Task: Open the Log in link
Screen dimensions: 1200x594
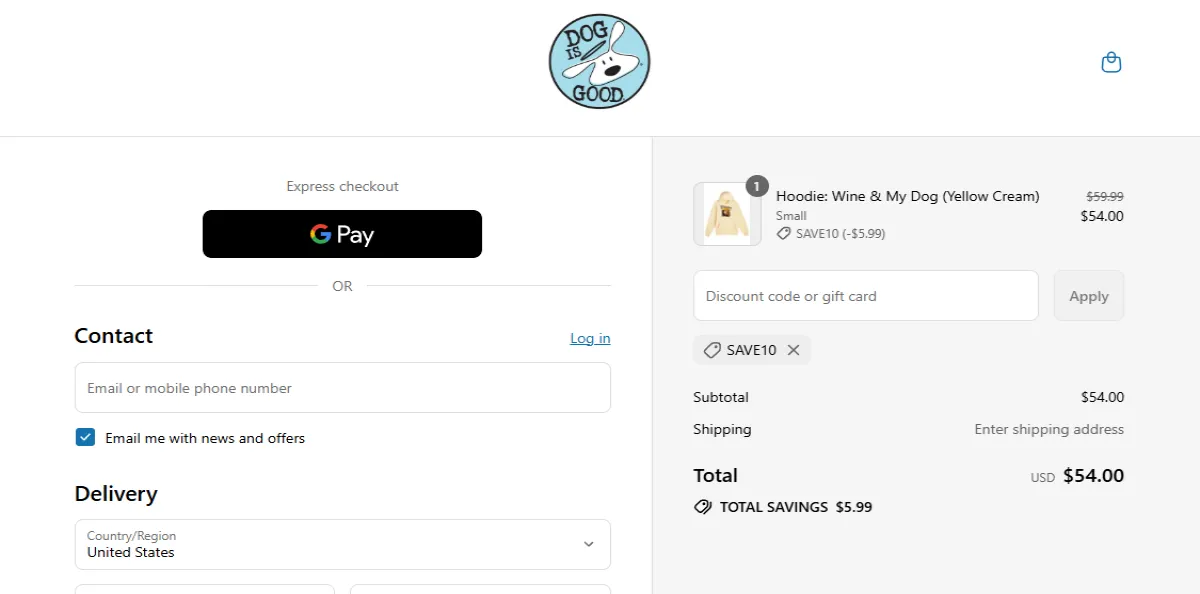Action: point(589,338)
